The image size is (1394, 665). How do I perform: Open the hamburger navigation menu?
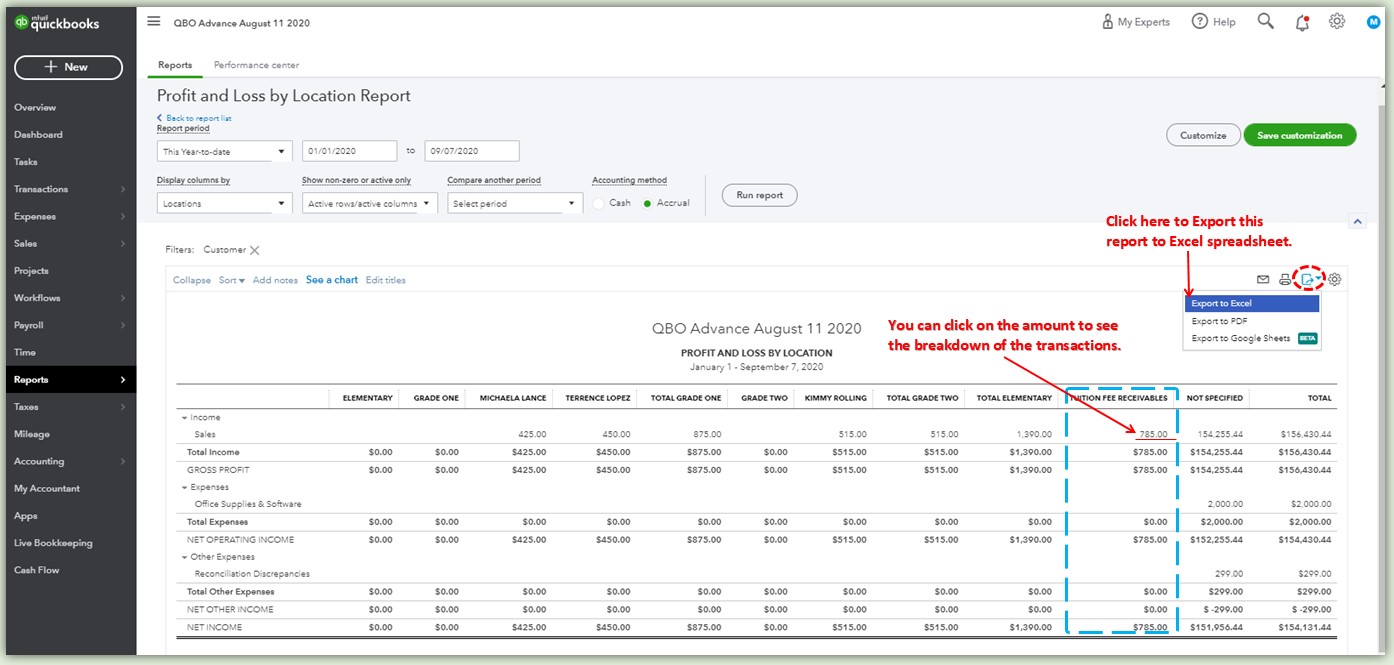(153, 21)
